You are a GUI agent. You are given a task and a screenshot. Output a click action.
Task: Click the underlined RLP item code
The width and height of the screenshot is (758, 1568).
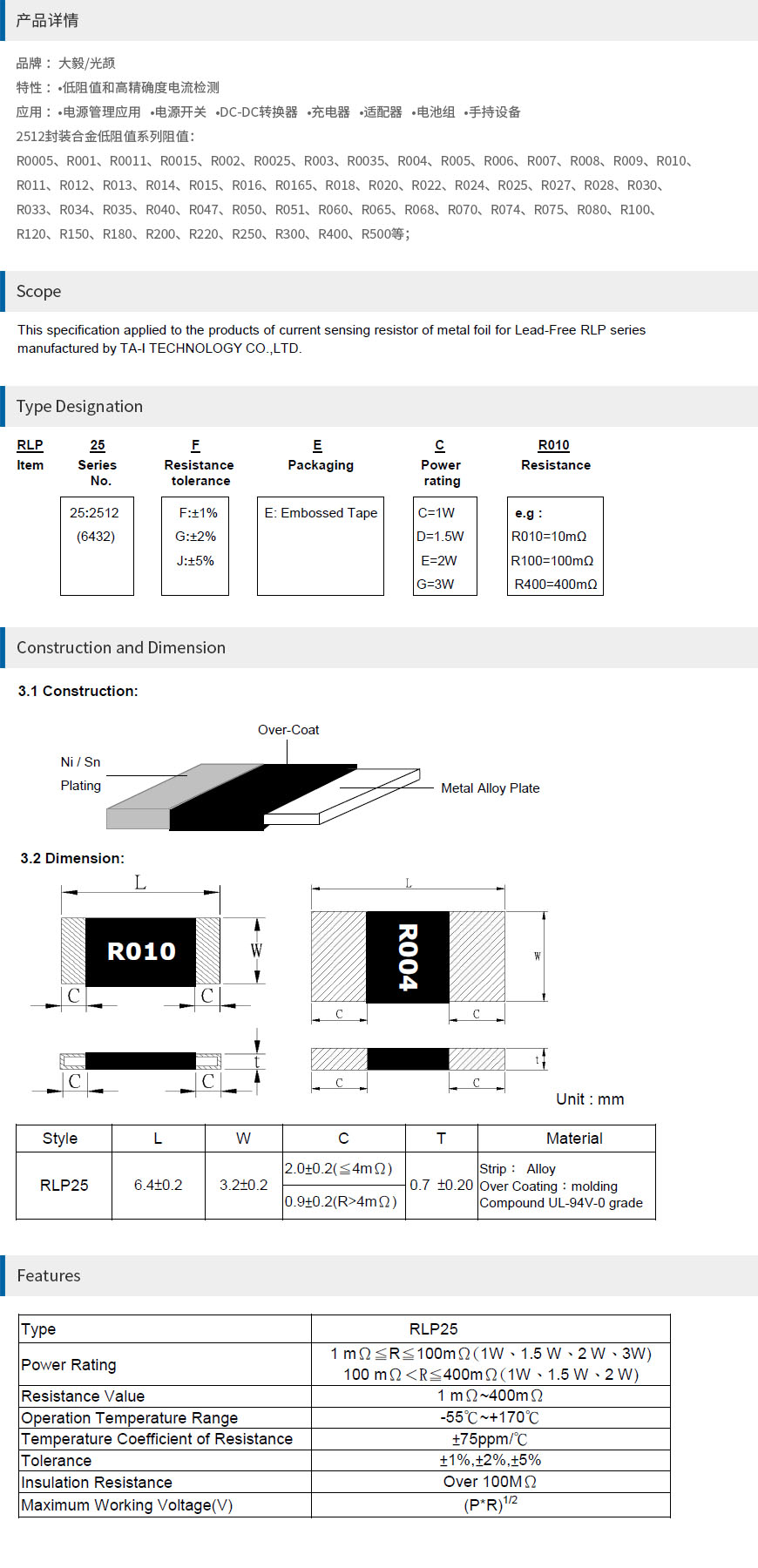[30, 445]
